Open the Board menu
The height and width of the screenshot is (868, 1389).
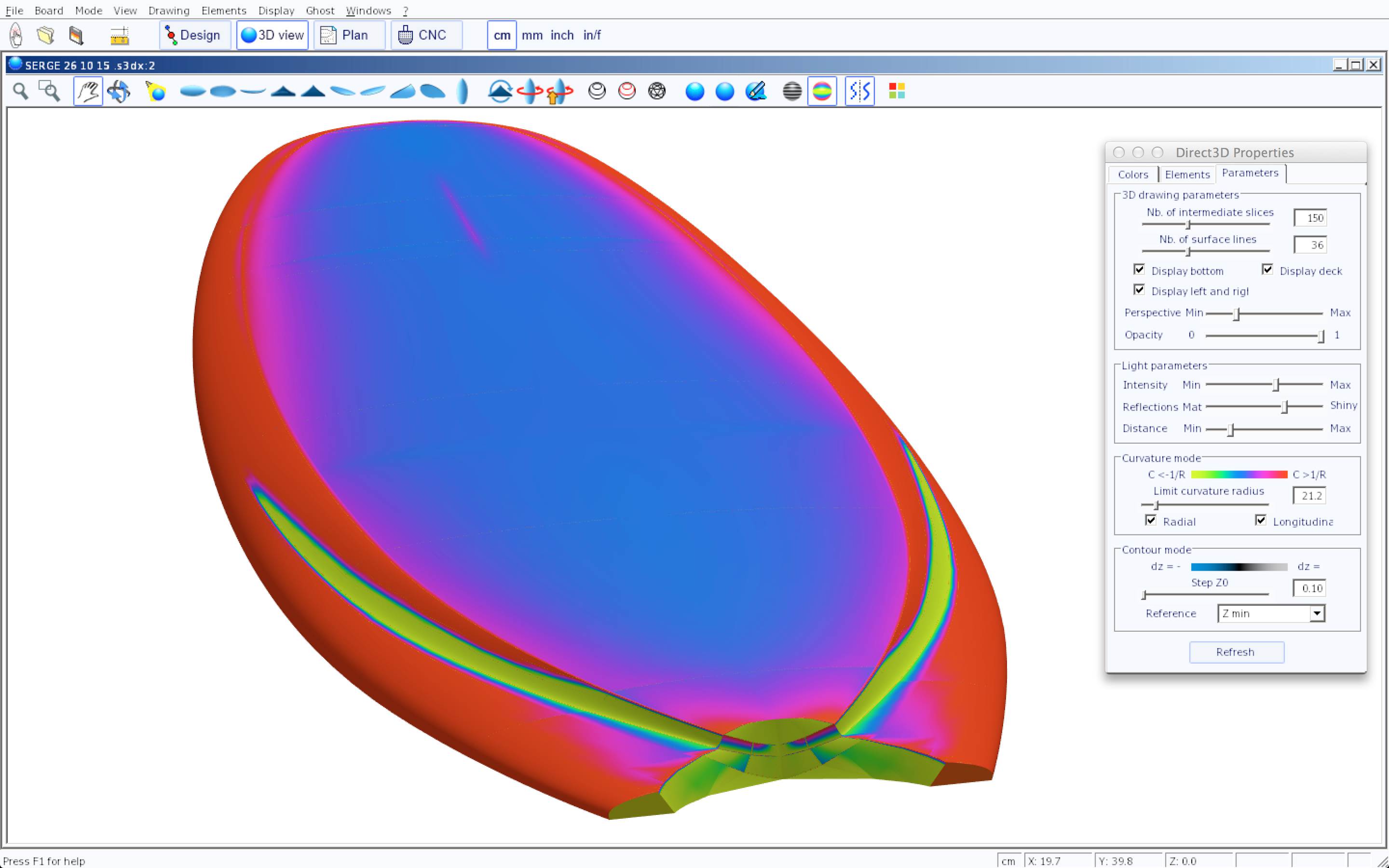(49, 10)
